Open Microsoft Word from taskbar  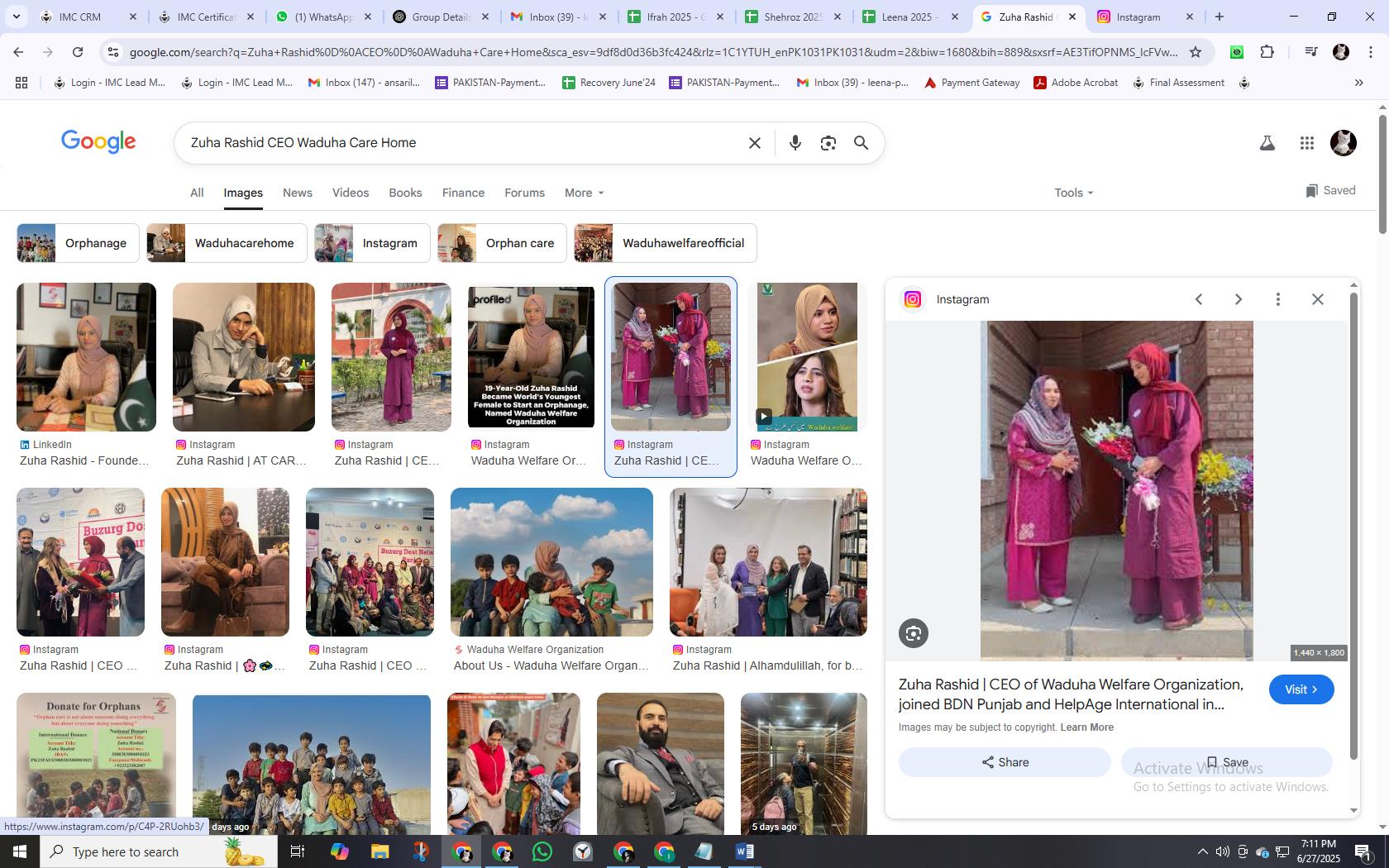[x=744, y=851]
